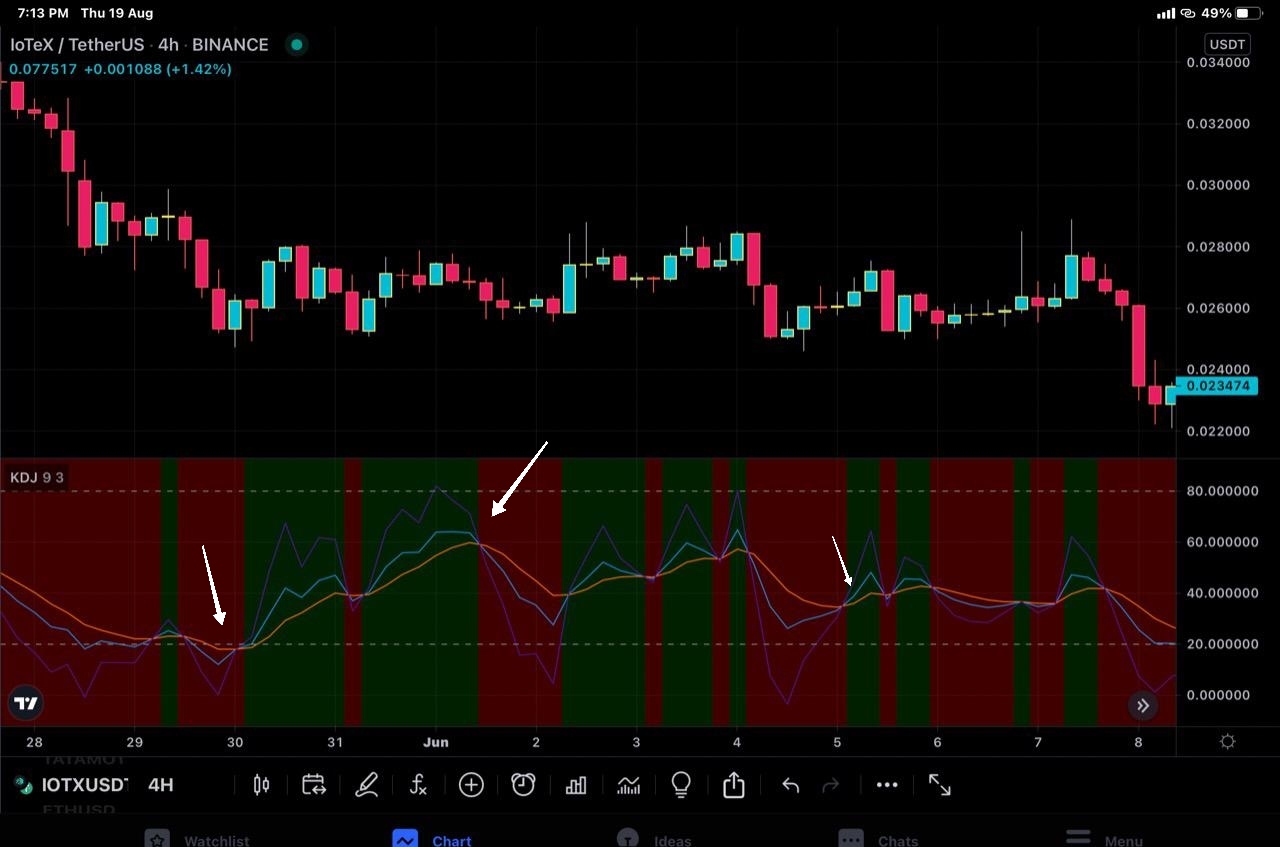Switch to the Chart tab
This screenshot has width=1280, height=847.
tap(432, 838)
